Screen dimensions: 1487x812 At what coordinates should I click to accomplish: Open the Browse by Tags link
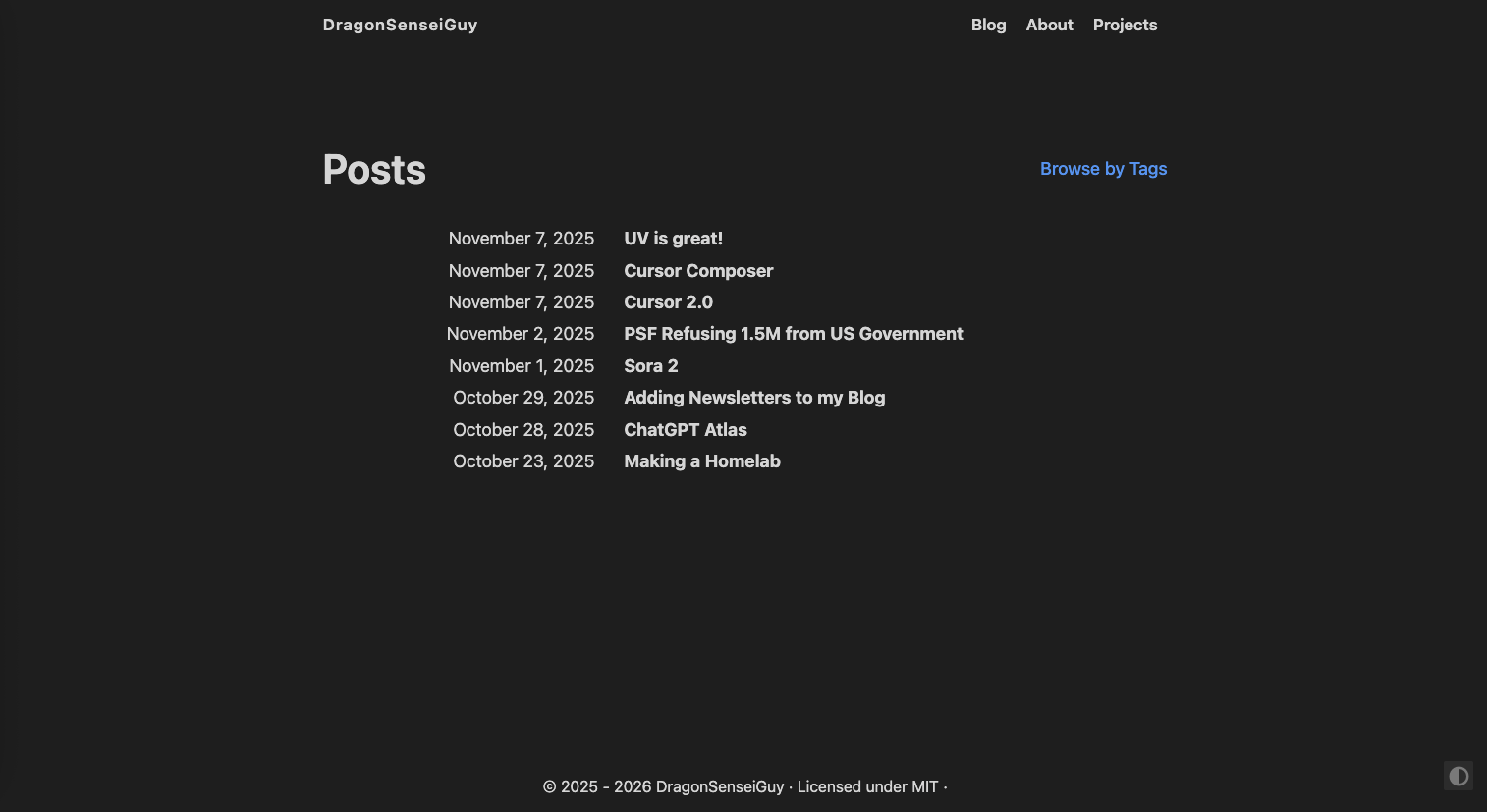point(1103,169)
